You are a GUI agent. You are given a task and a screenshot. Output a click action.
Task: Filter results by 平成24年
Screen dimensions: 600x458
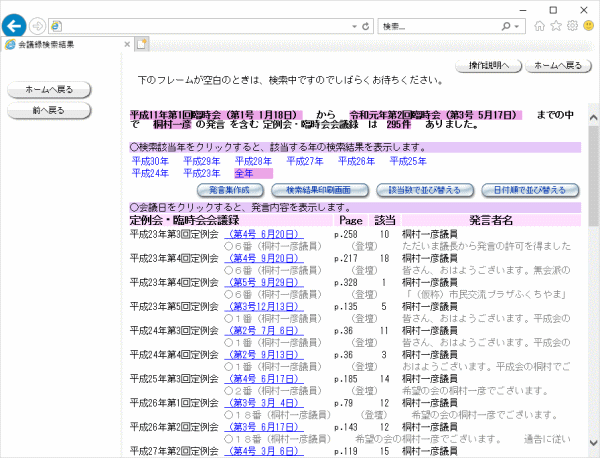coord(150,174)
